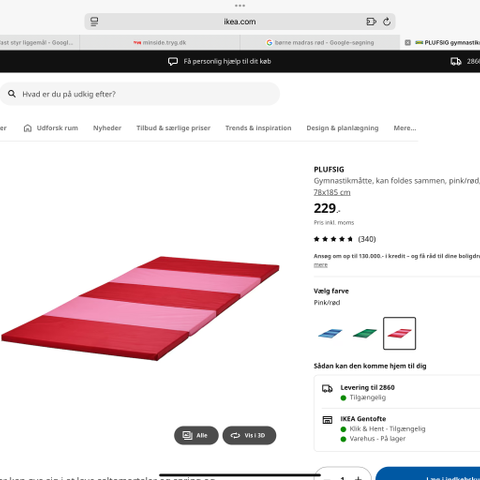480x480 pixels.
Task: Switch to børne madras rød Google tab
Action: (x=320, y=43)
